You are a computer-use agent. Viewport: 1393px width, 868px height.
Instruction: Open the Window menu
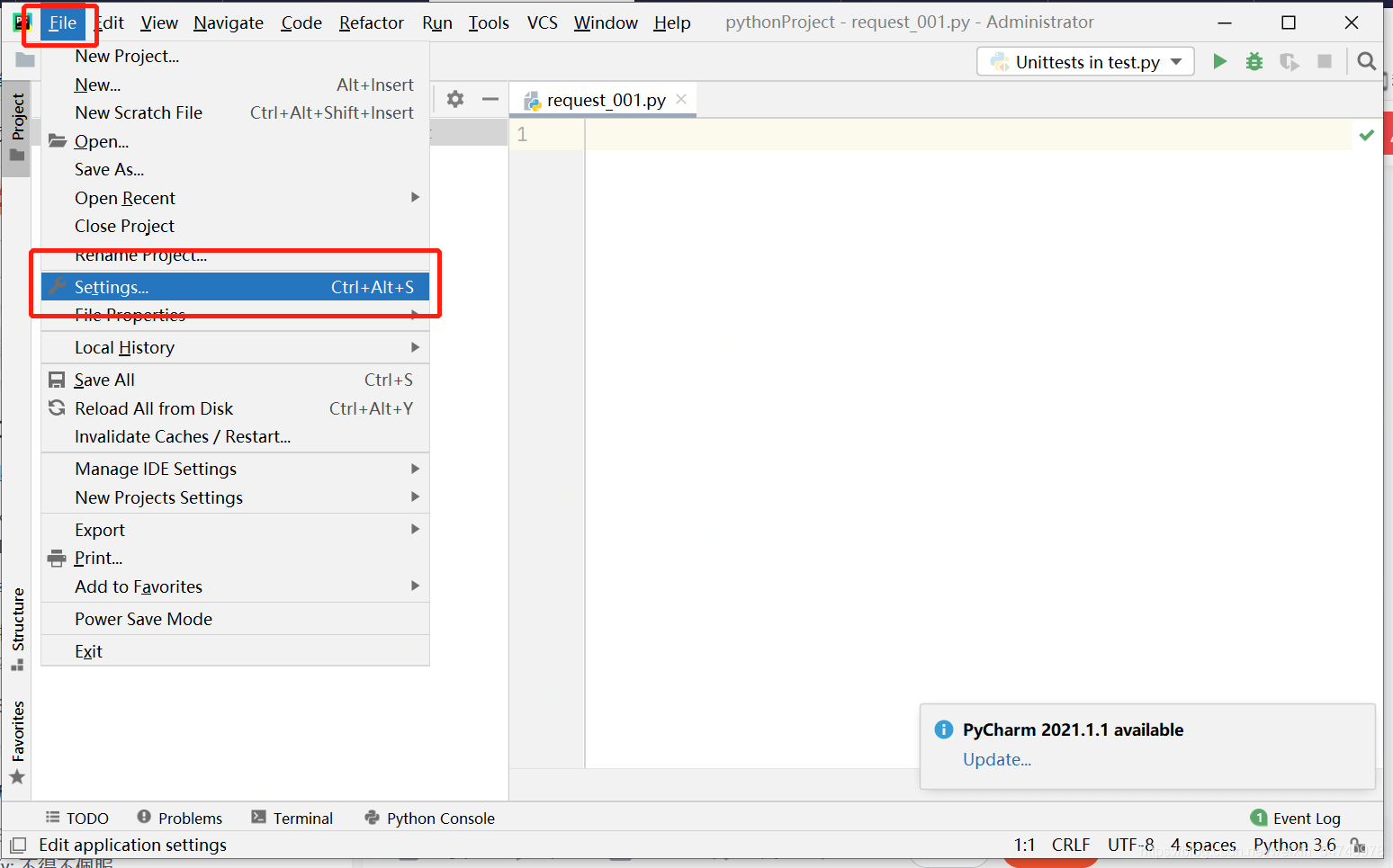[x=606, y=22]
